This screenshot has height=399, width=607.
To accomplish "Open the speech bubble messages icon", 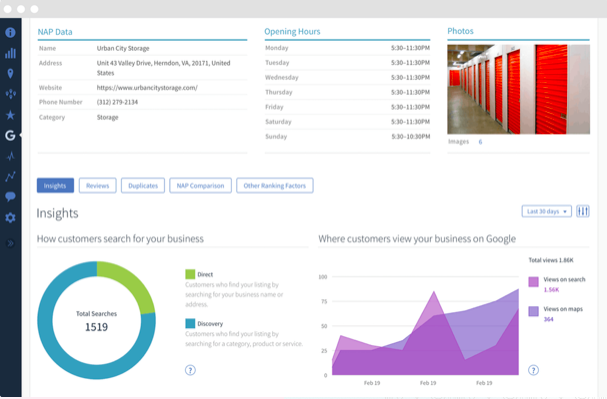I will (x=10, y=197).
